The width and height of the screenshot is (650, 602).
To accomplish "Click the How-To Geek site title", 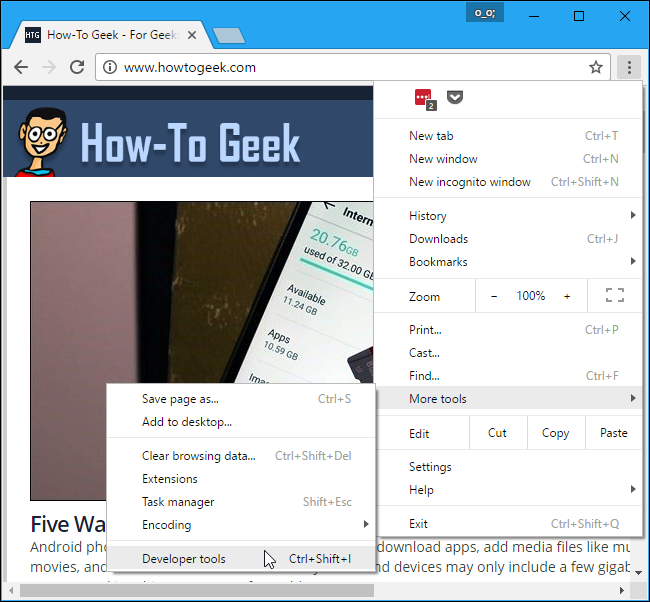I will [x=190, y=143].
